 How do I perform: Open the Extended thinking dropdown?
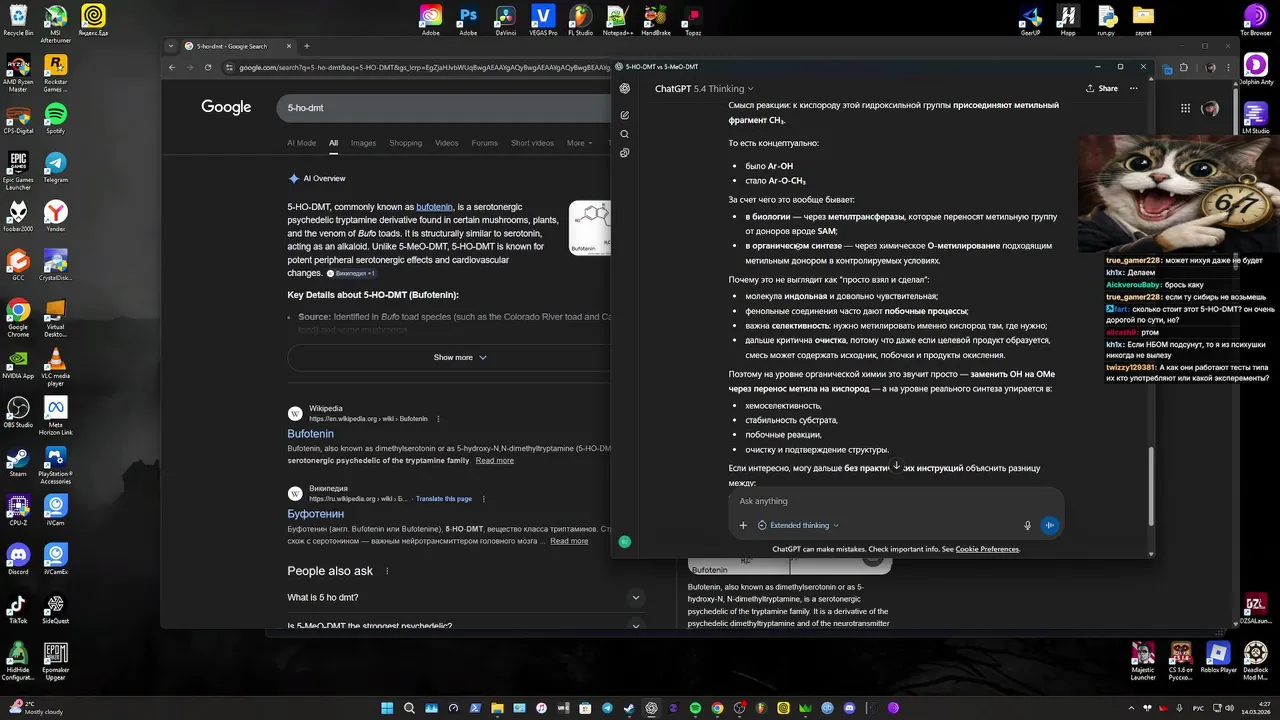point(798,525)
